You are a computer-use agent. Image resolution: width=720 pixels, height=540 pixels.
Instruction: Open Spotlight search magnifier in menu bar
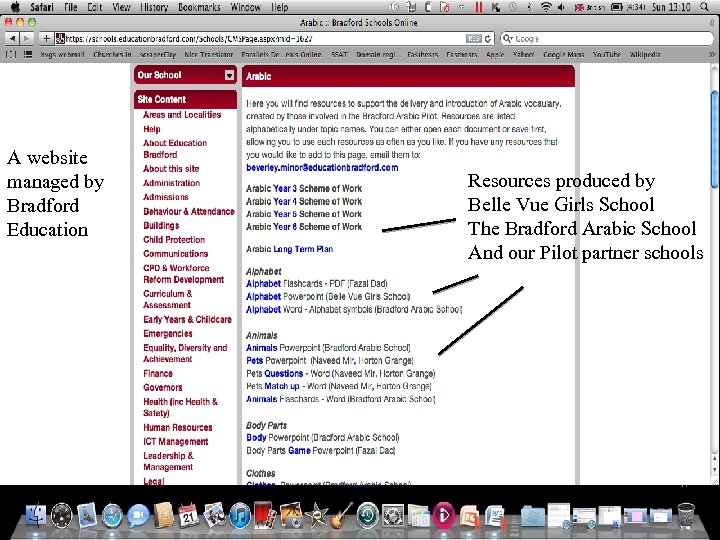pyautogui.click(x=705, y=7)
